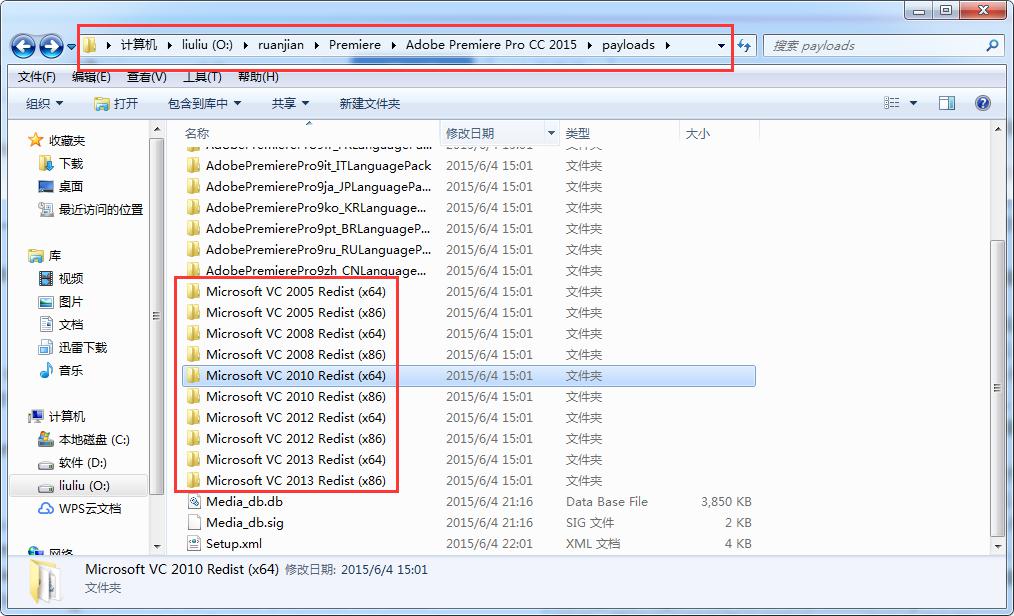Click folder icon of AdobePremierePro9pt_BRLanguageP...
The image size is (1014, 616).
tap(193, 229)
